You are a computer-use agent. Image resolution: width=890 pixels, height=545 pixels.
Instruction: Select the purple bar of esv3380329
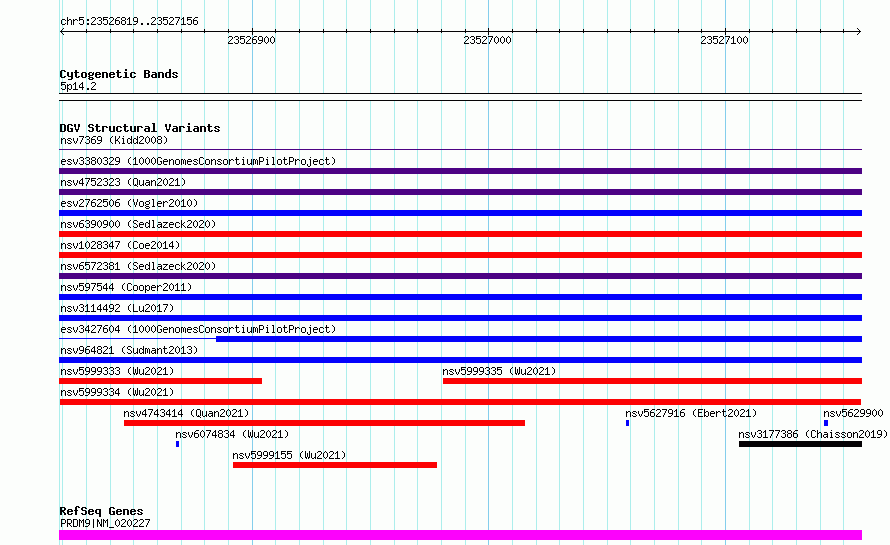460,171
